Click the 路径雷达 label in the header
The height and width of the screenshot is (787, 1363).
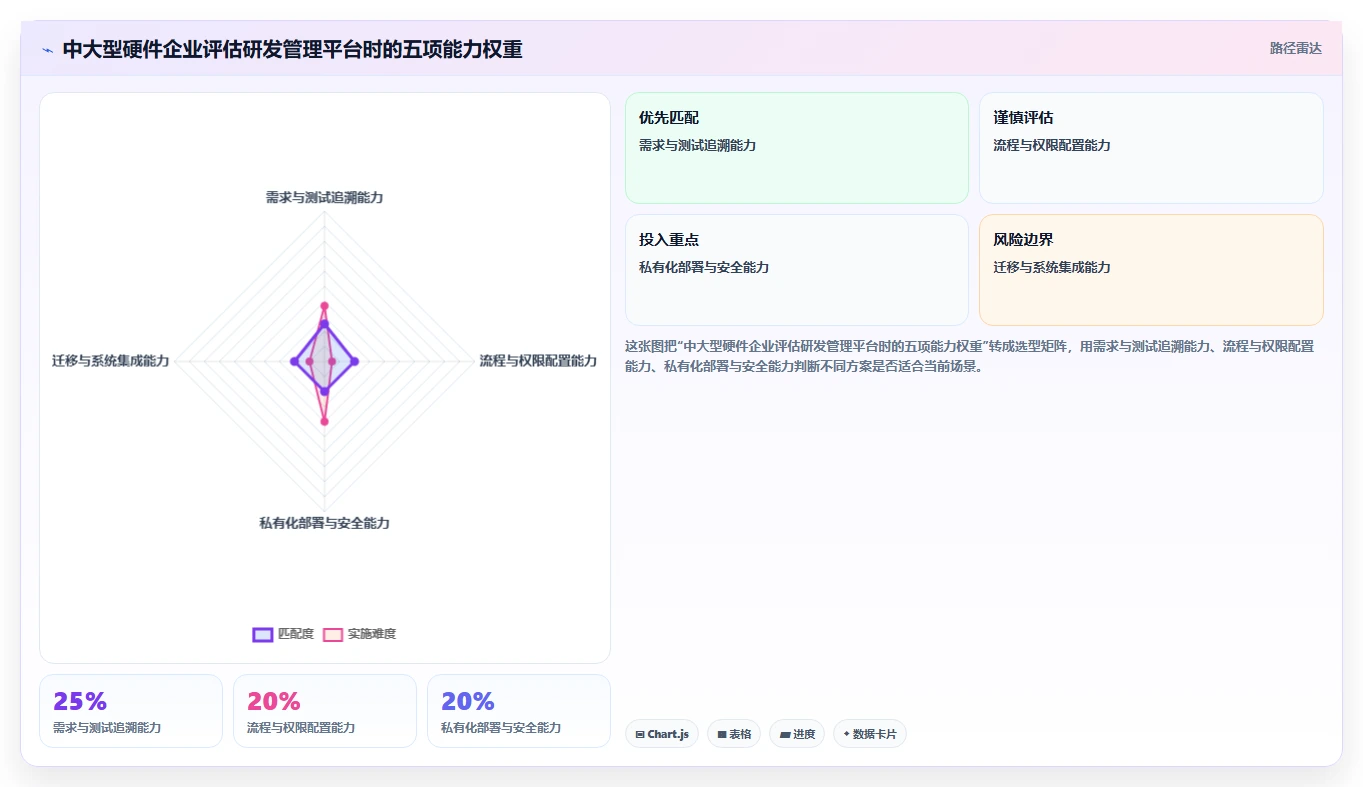pyautogui.click(x=1295, y=48)
